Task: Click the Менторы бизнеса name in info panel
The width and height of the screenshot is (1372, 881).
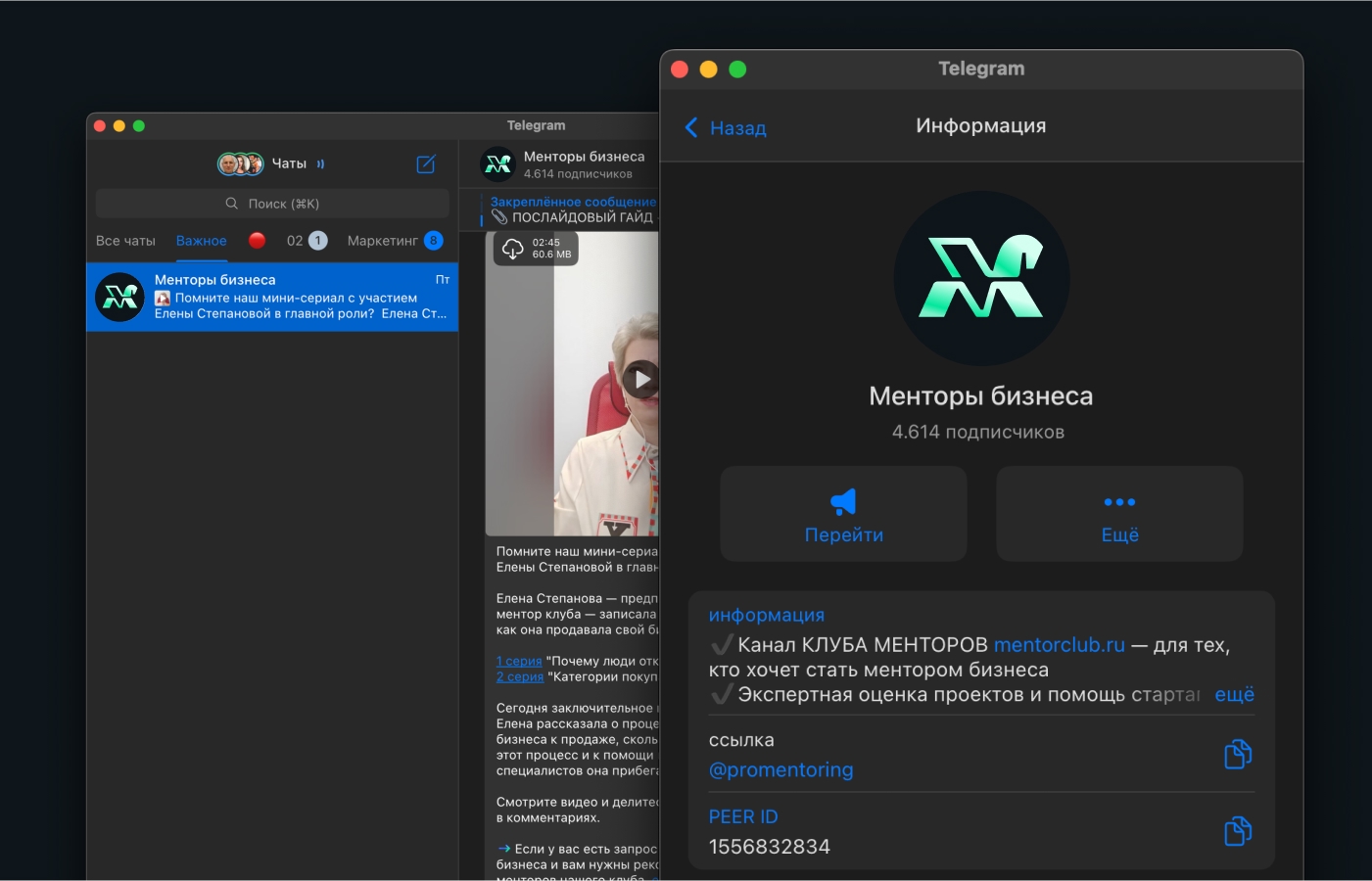Action: point(981,396)
